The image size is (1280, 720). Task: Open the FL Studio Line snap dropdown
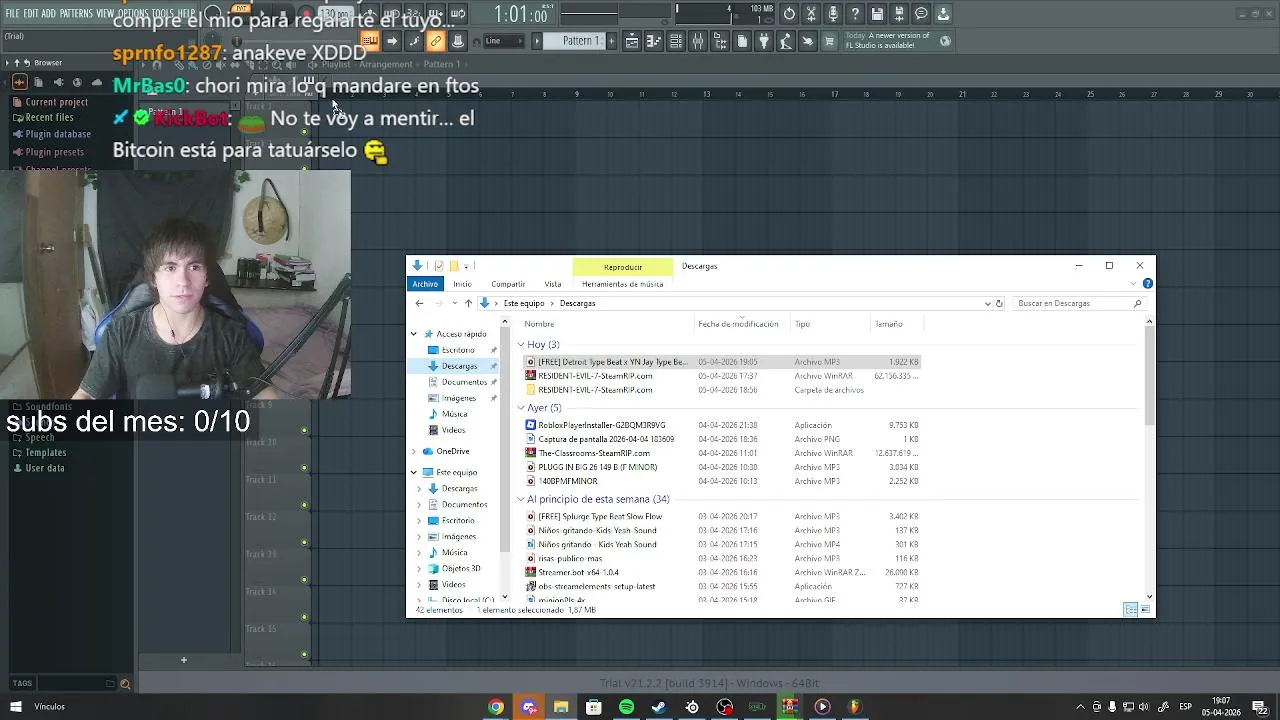coord(503,41)
